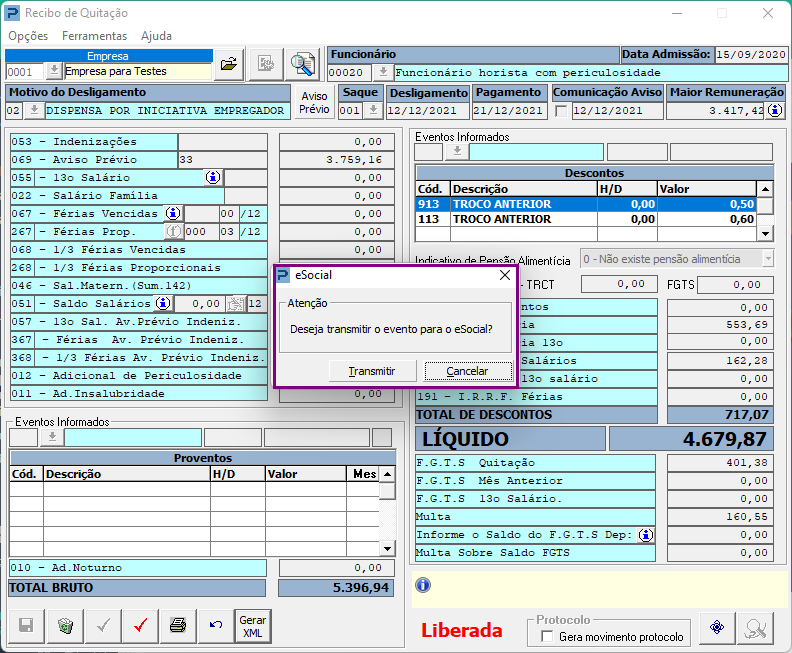
Task: Click the magnifier document preview icon
Action: [303, 64]
